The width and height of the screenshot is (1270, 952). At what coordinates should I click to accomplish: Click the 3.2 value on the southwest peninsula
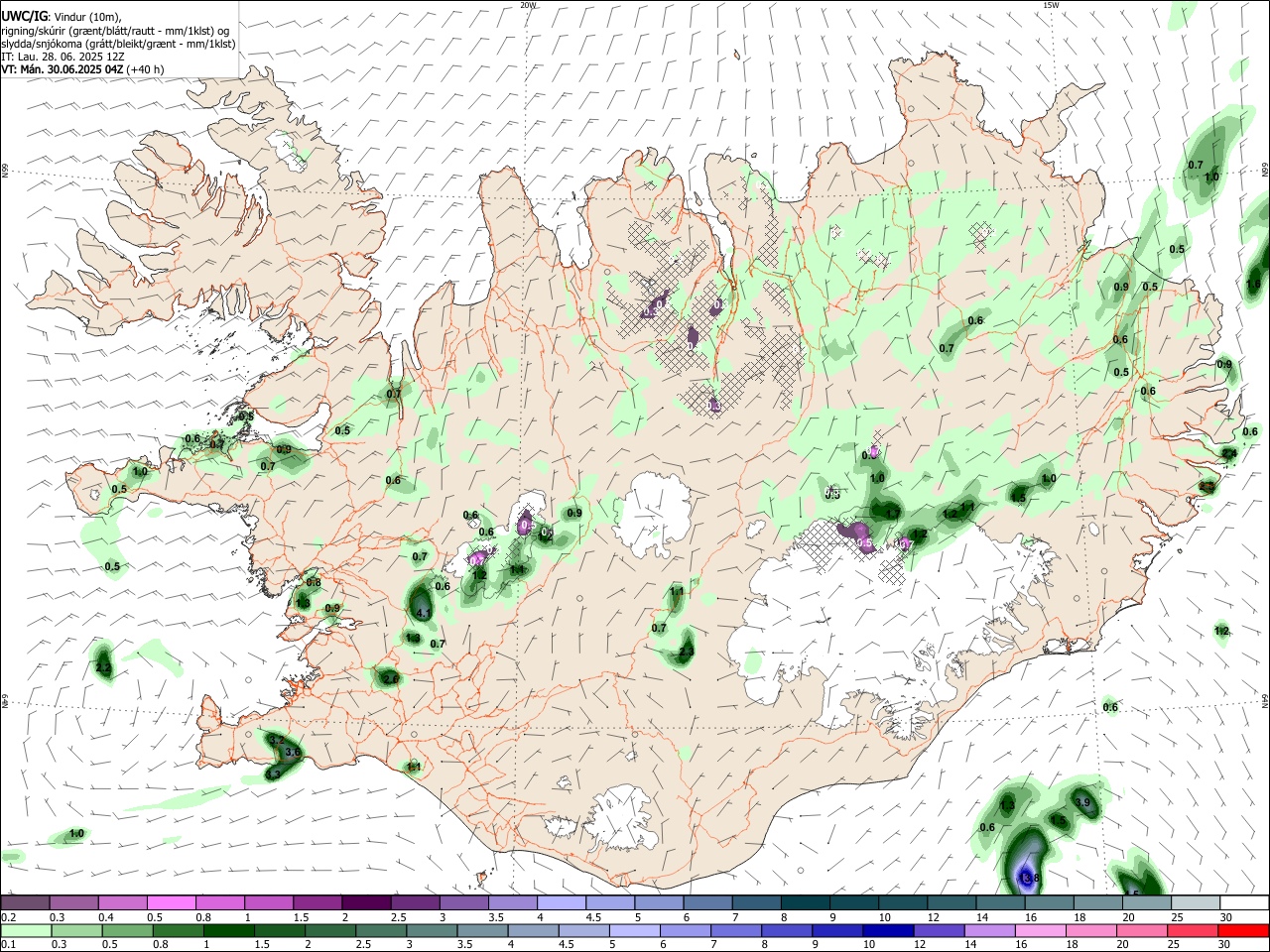(x=277, y=741)
